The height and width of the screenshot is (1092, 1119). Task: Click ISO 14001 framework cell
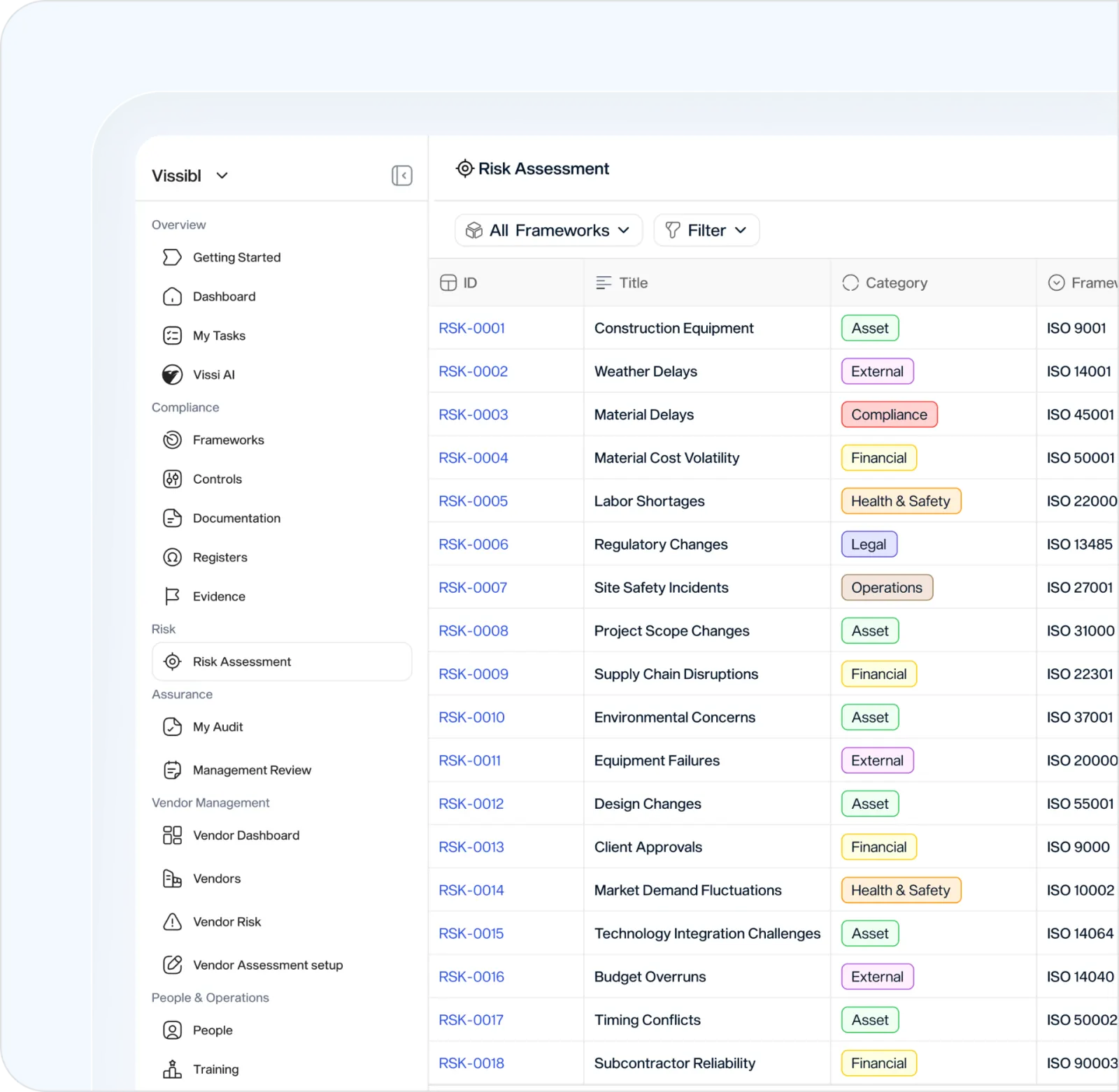pos(1078,371)
